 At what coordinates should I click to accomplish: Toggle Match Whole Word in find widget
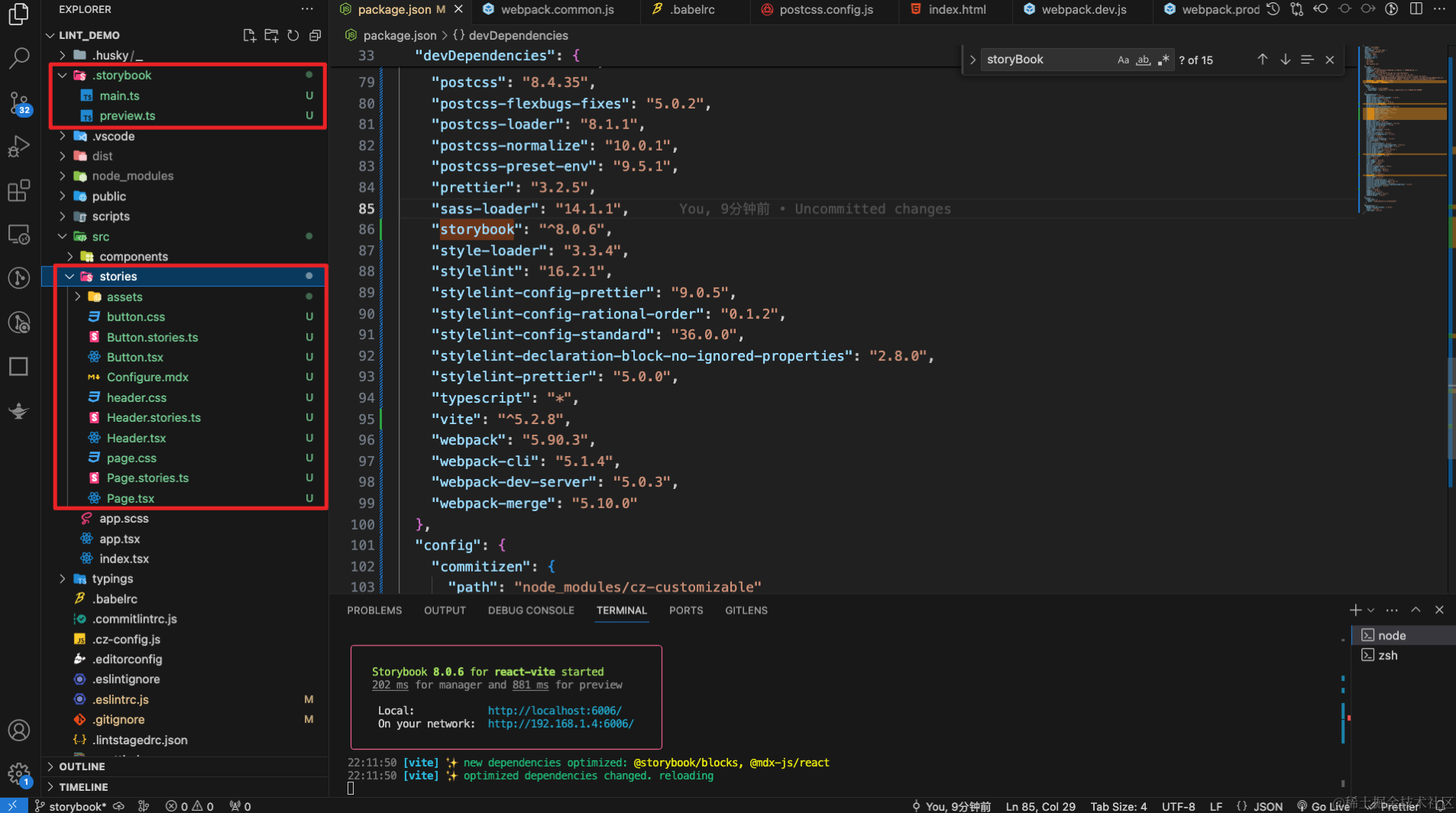(1143, 60)
